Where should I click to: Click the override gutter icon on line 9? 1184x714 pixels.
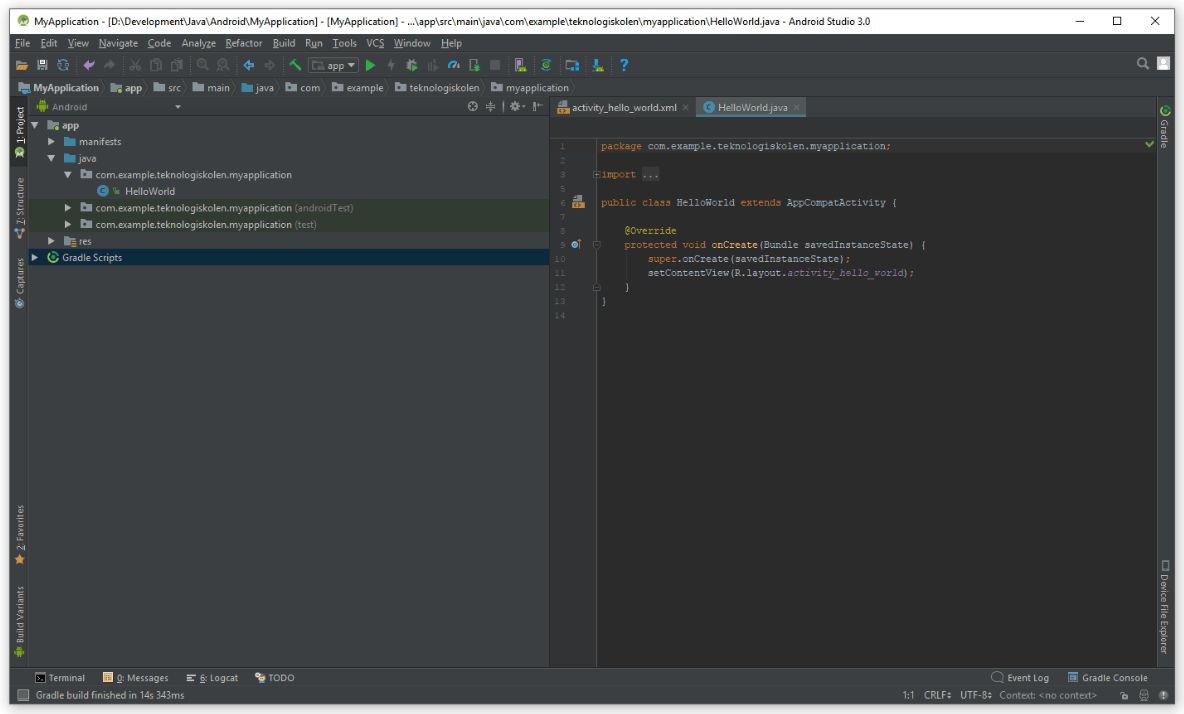(x=576, y=245)
